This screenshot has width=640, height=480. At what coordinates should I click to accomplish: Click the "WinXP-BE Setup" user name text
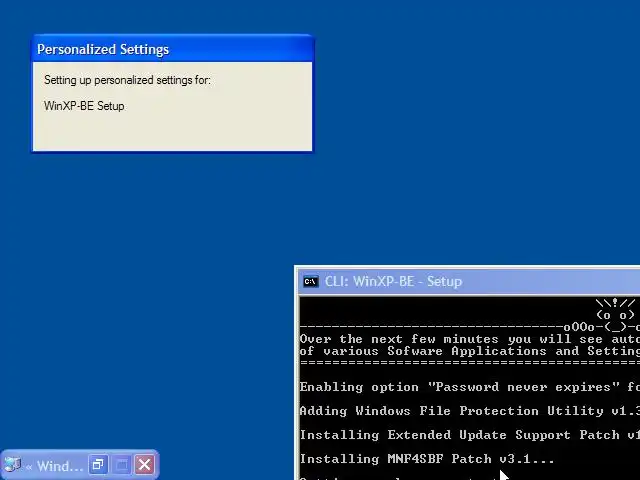(x=84, y=106)
